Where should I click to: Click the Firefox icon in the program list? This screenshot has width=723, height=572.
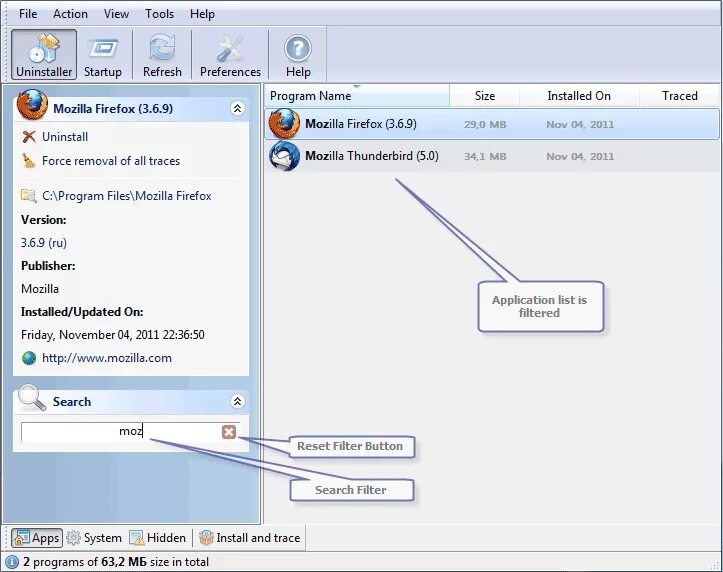point(284,124)
